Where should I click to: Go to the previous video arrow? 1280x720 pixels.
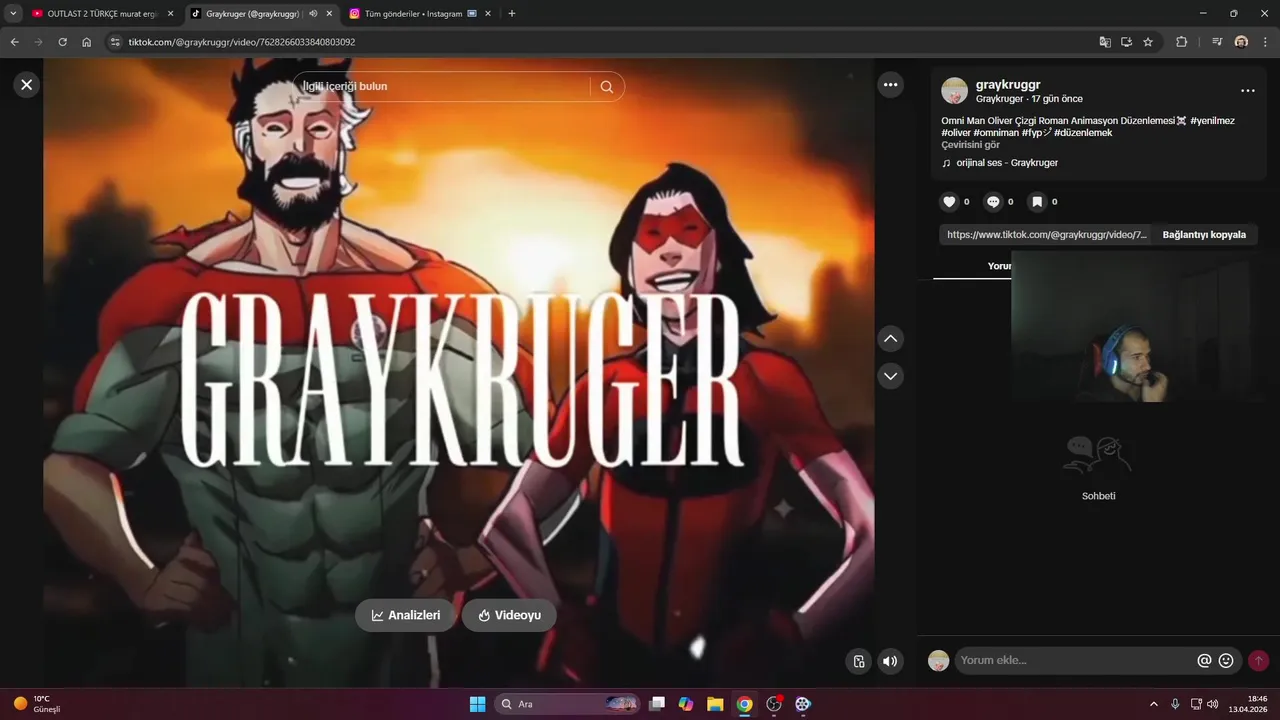[x=890, y=339]
